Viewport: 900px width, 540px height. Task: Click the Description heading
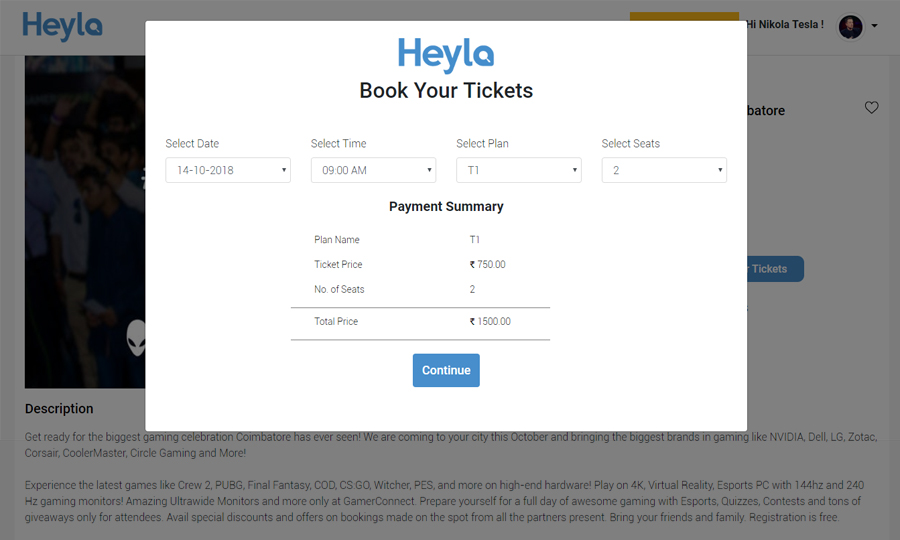[x=59, y=409]
